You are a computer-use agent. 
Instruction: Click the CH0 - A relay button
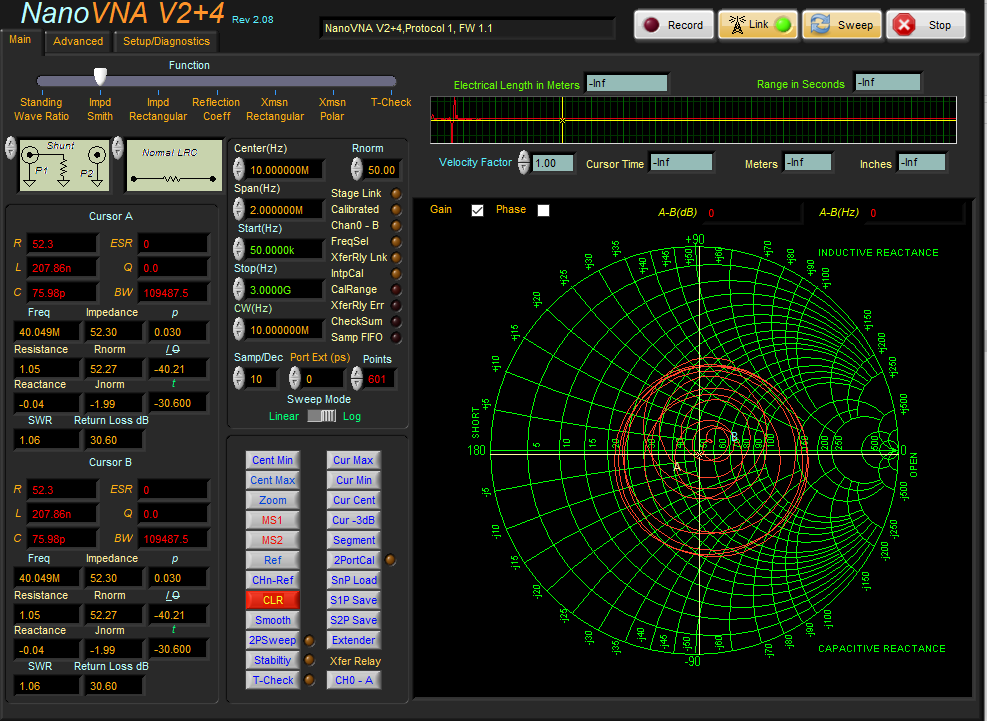(354, 680)
